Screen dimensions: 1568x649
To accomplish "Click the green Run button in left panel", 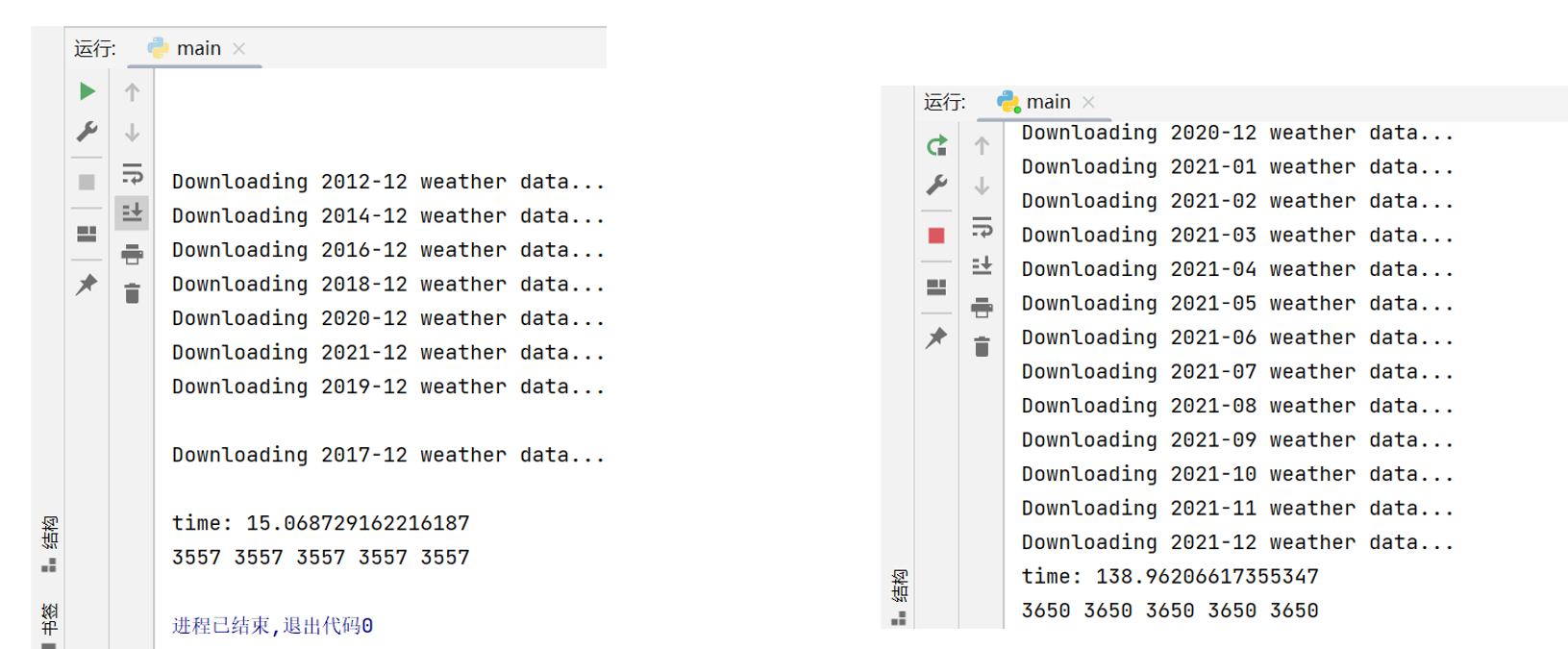I will coord(87,91).
